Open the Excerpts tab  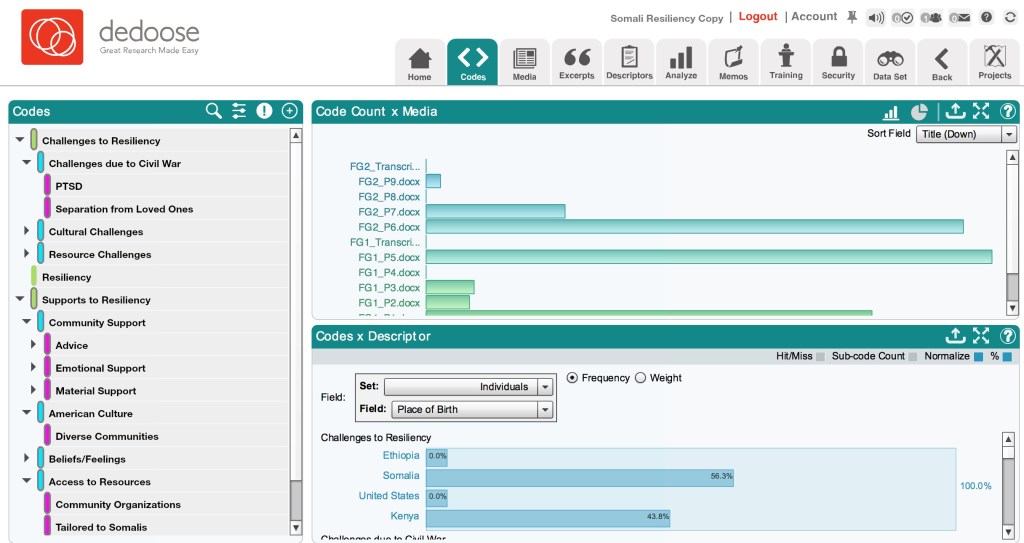(x=577, y=62)
